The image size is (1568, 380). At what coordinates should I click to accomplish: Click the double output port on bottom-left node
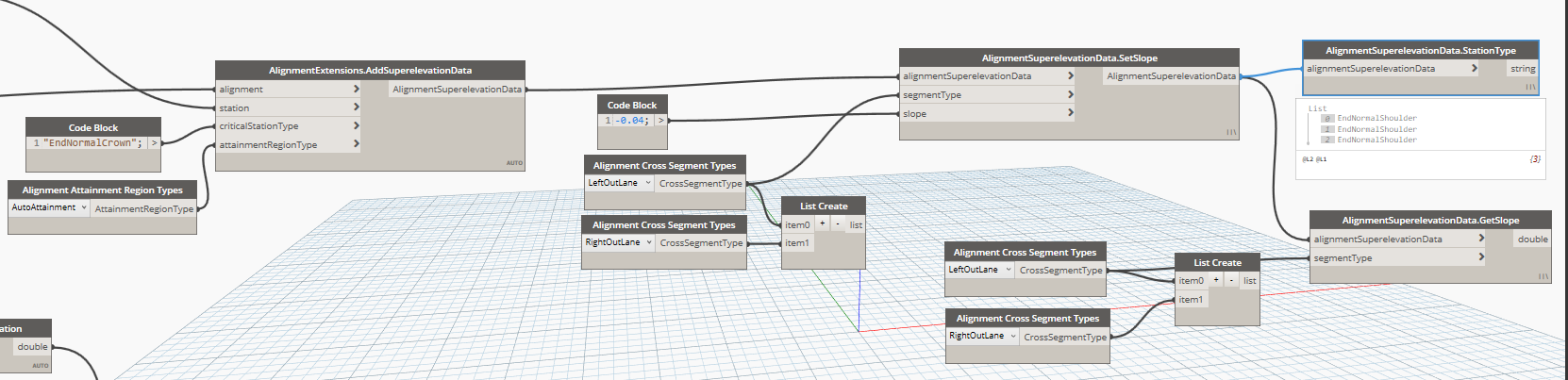point(32,346)
